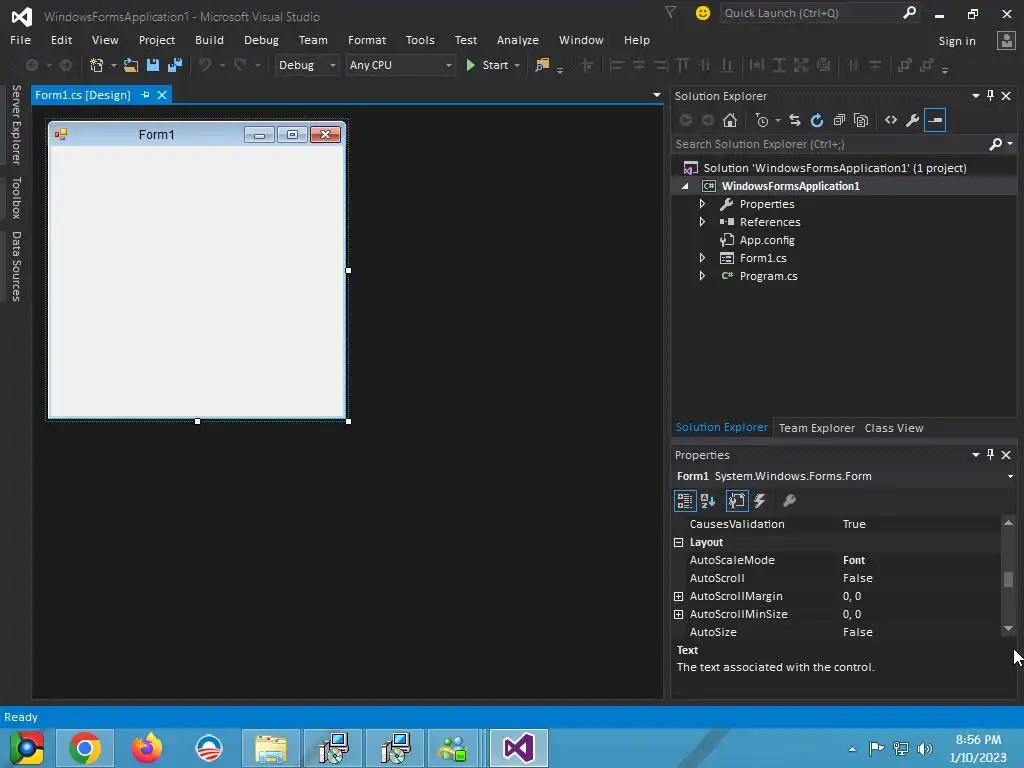The image size is (1024, 768).
Task: Open the Start button dropdown arrow
Action: 517,65
